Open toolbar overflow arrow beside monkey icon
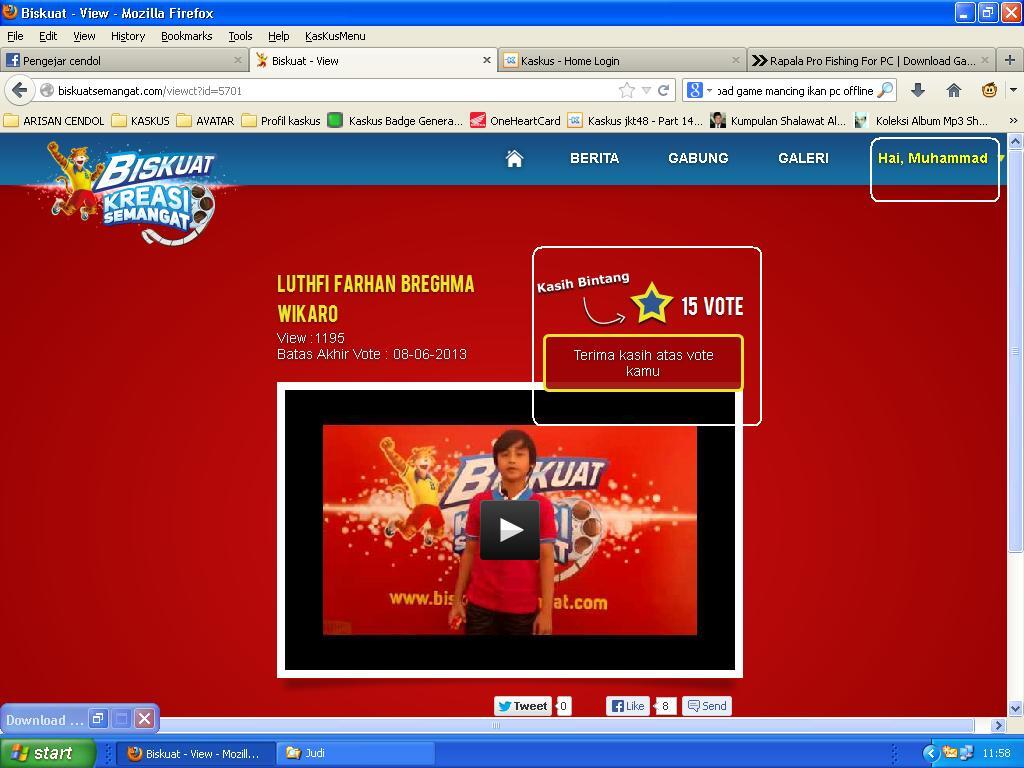The height and width of the screenshot is (768, 1024). tap(1014, 90)
